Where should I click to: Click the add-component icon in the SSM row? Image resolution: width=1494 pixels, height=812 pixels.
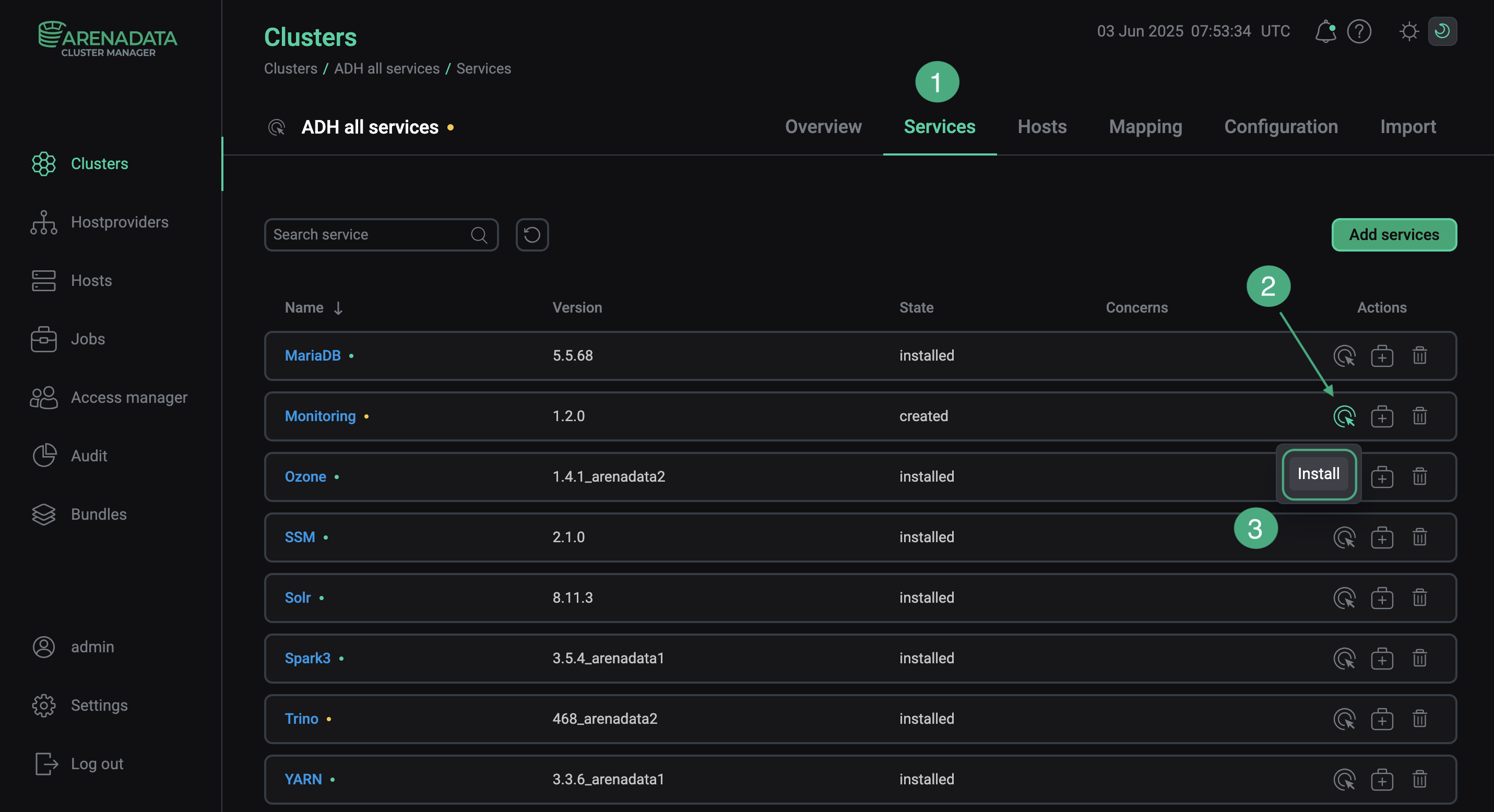[x=1382, y=538]
